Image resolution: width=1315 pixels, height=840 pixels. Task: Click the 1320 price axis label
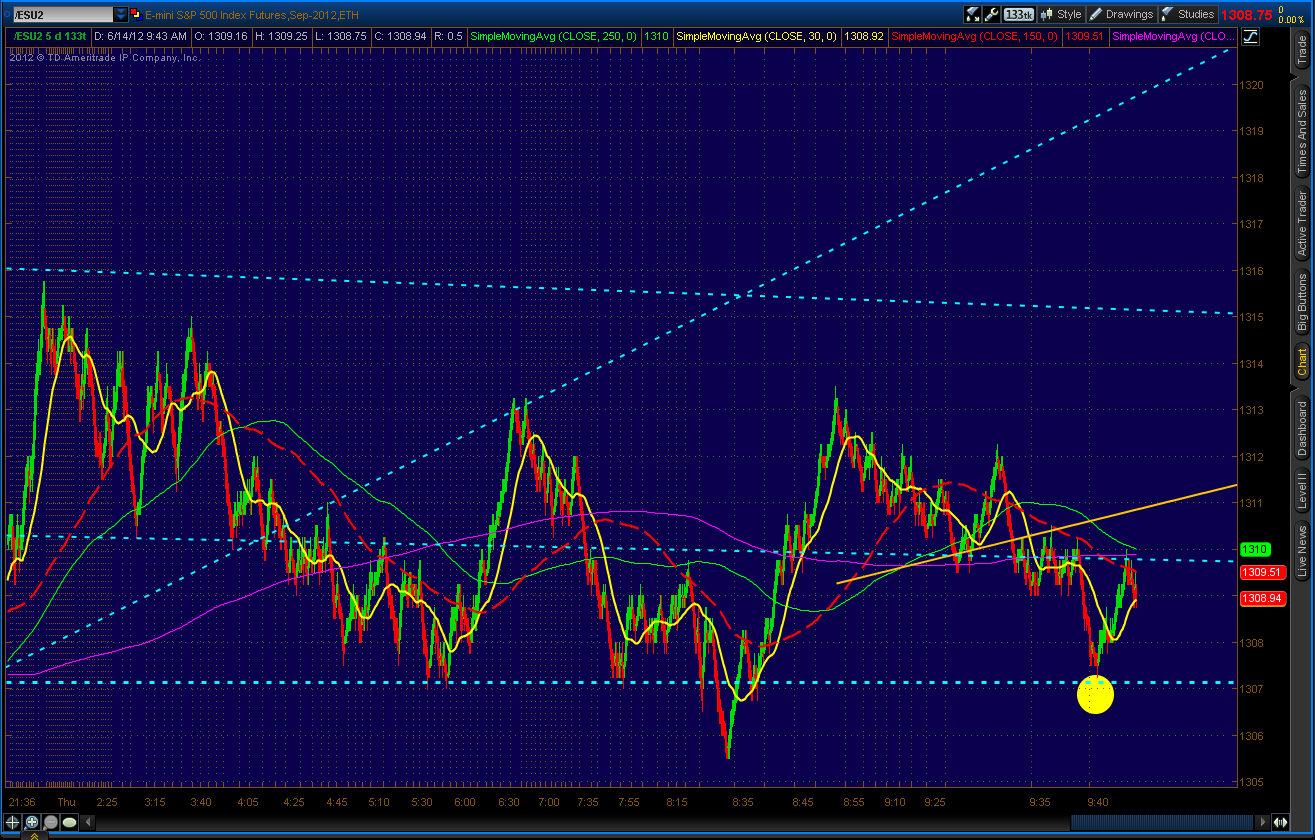1252,84
